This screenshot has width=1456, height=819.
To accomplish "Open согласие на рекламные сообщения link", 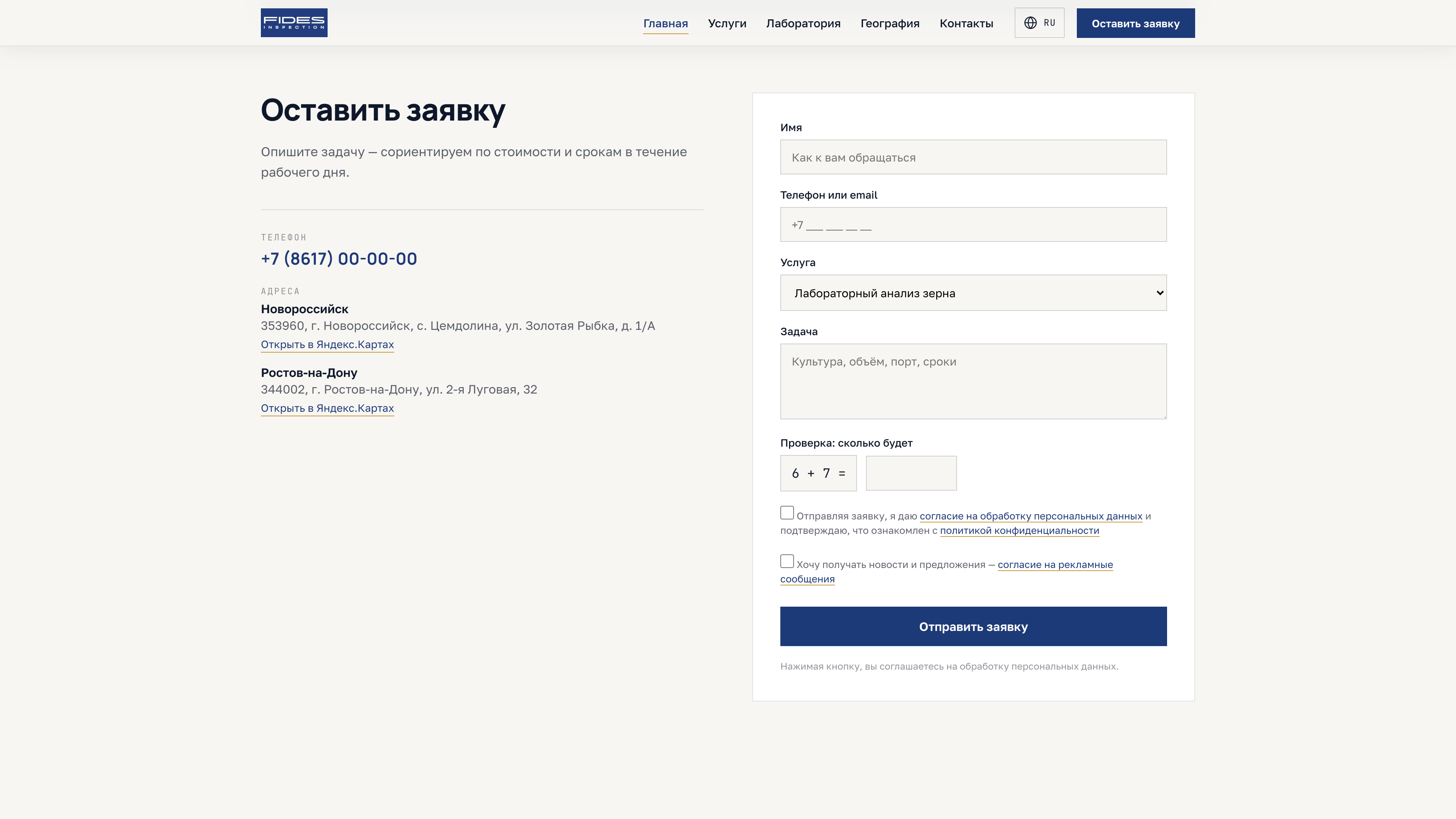I will tap(1055, 565).
